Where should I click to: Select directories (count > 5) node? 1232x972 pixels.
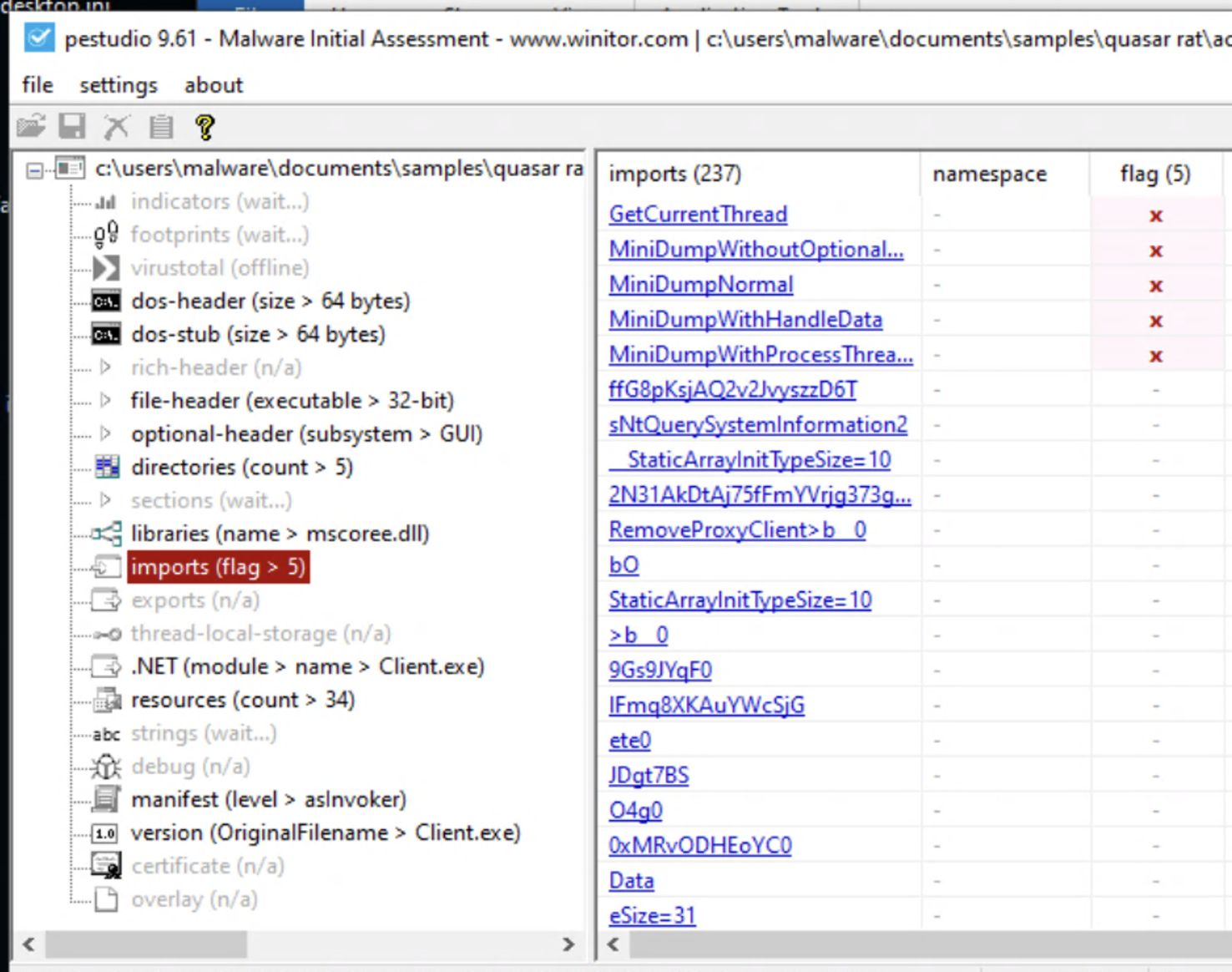[242, 467]
